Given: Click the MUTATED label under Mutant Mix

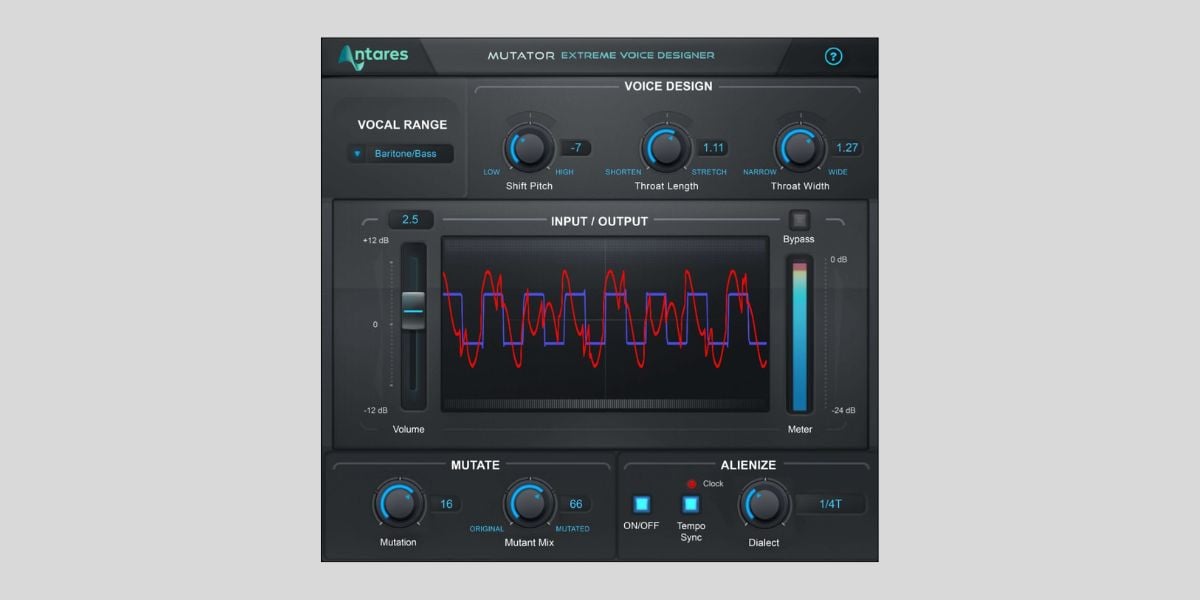Looking at the screenshot, I should [x=573, y=529].
